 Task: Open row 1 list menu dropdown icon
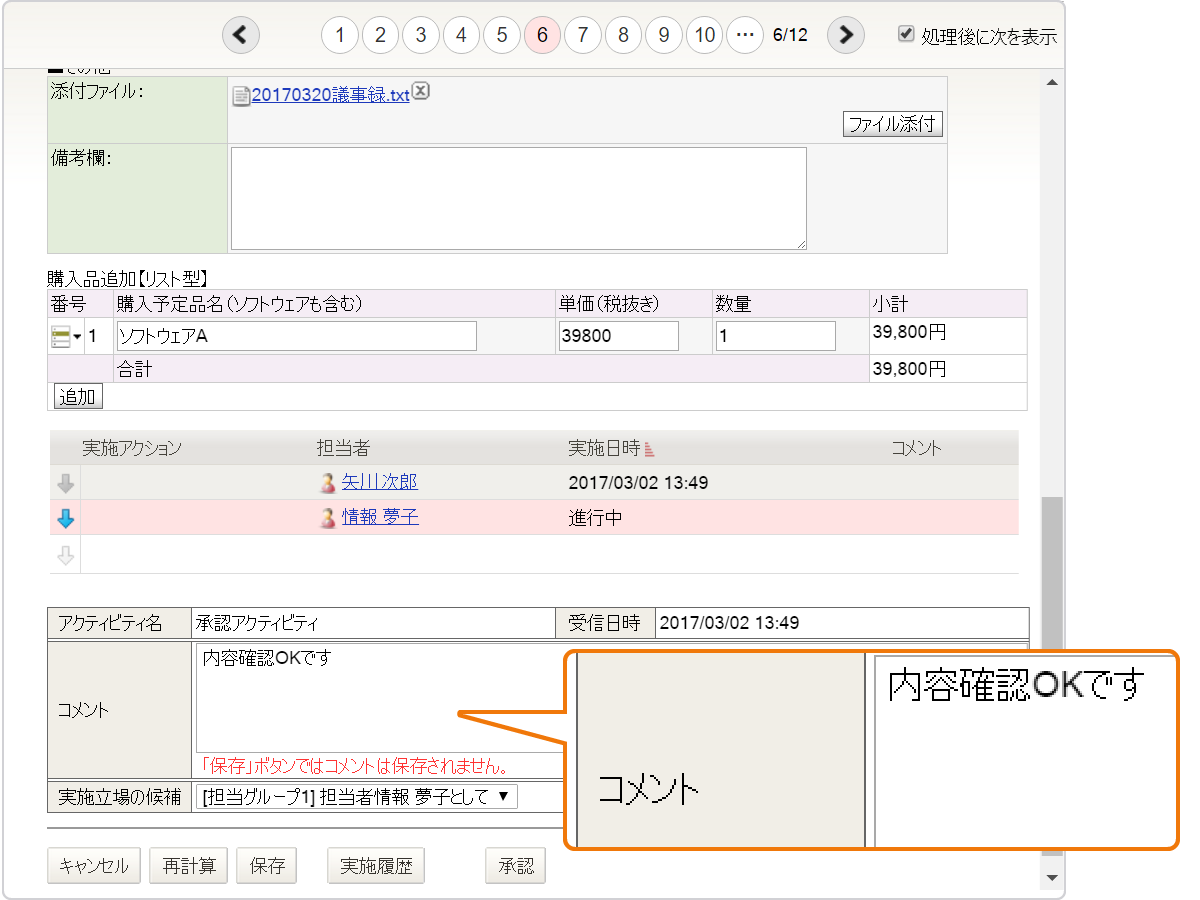point(66,337)
